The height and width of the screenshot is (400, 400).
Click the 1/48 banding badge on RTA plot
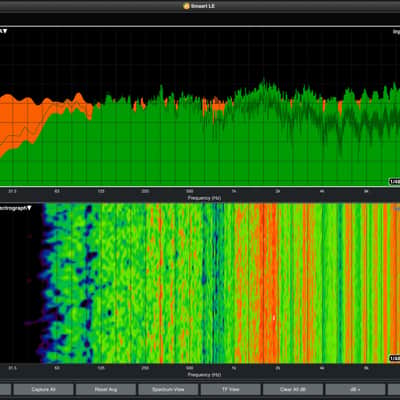(x=394, y=182)
